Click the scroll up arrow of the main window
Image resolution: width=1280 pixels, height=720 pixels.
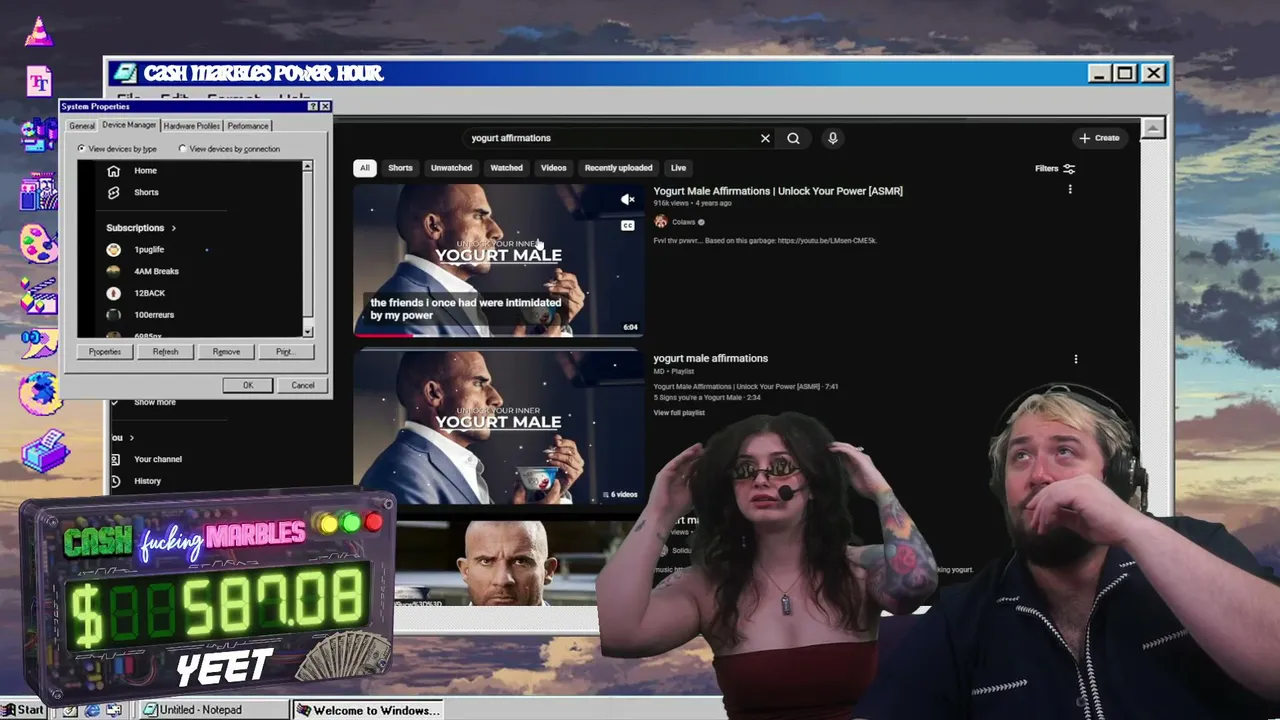coord(1153,128)
